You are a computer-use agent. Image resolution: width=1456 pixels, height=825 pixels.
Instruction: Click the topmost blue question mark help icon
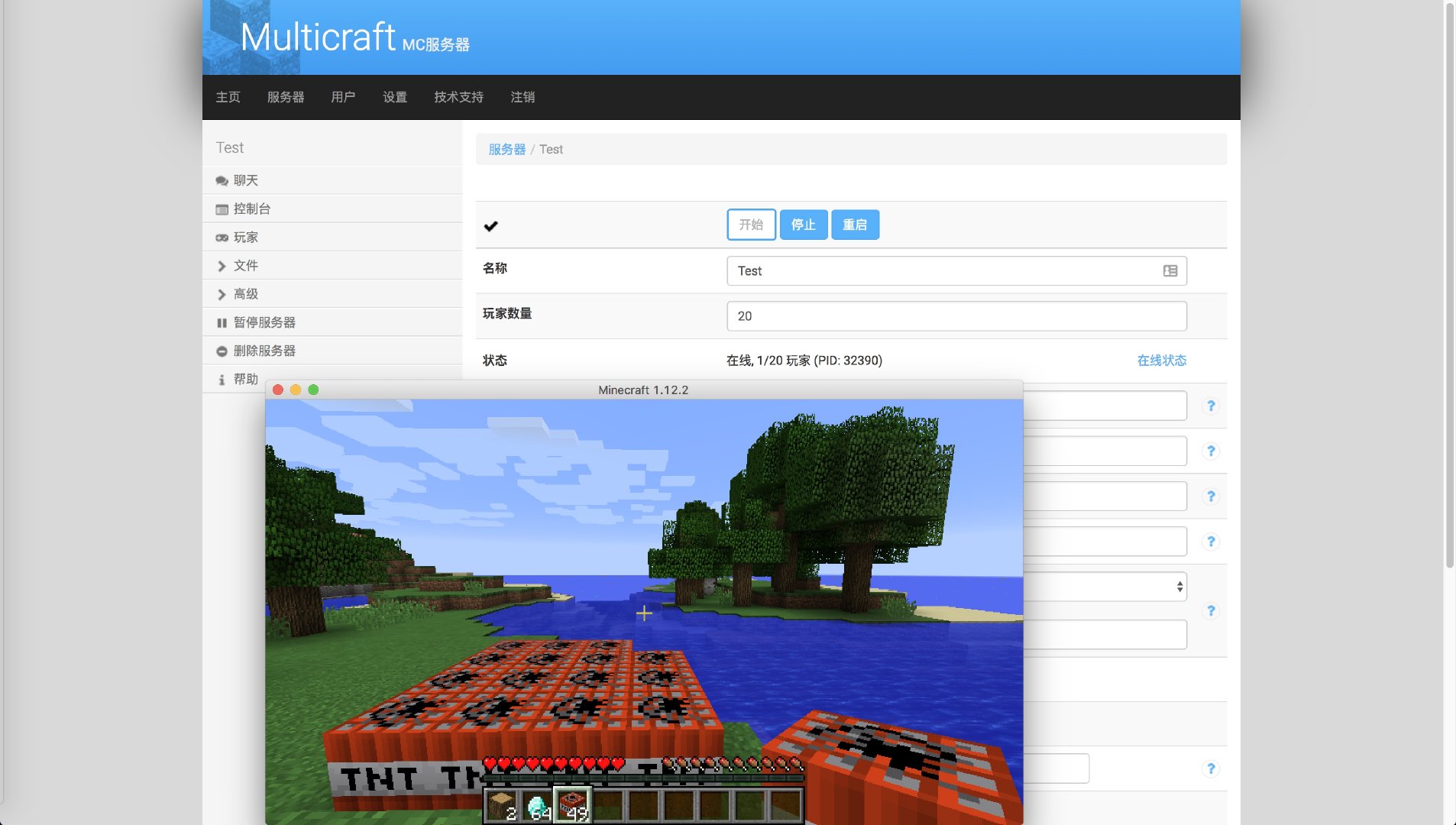click(1210, 406)
